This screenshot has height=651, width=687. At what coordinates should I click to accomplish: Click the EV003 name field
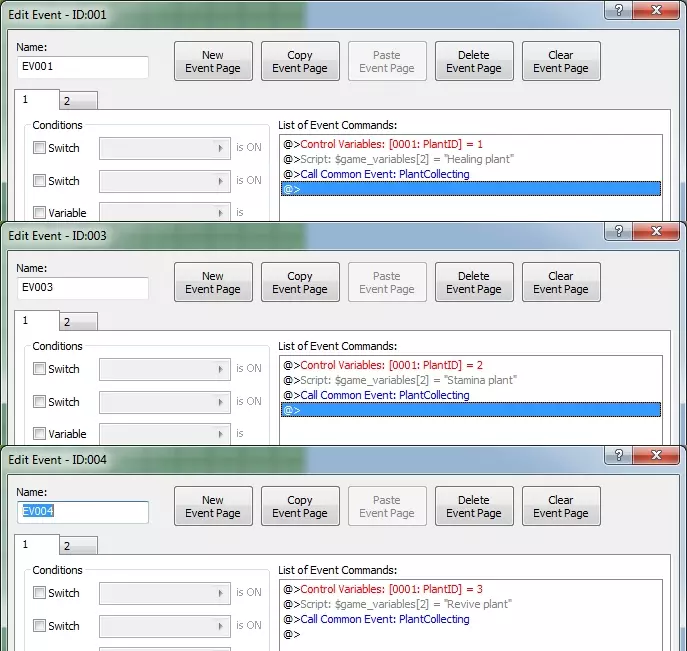83,288
